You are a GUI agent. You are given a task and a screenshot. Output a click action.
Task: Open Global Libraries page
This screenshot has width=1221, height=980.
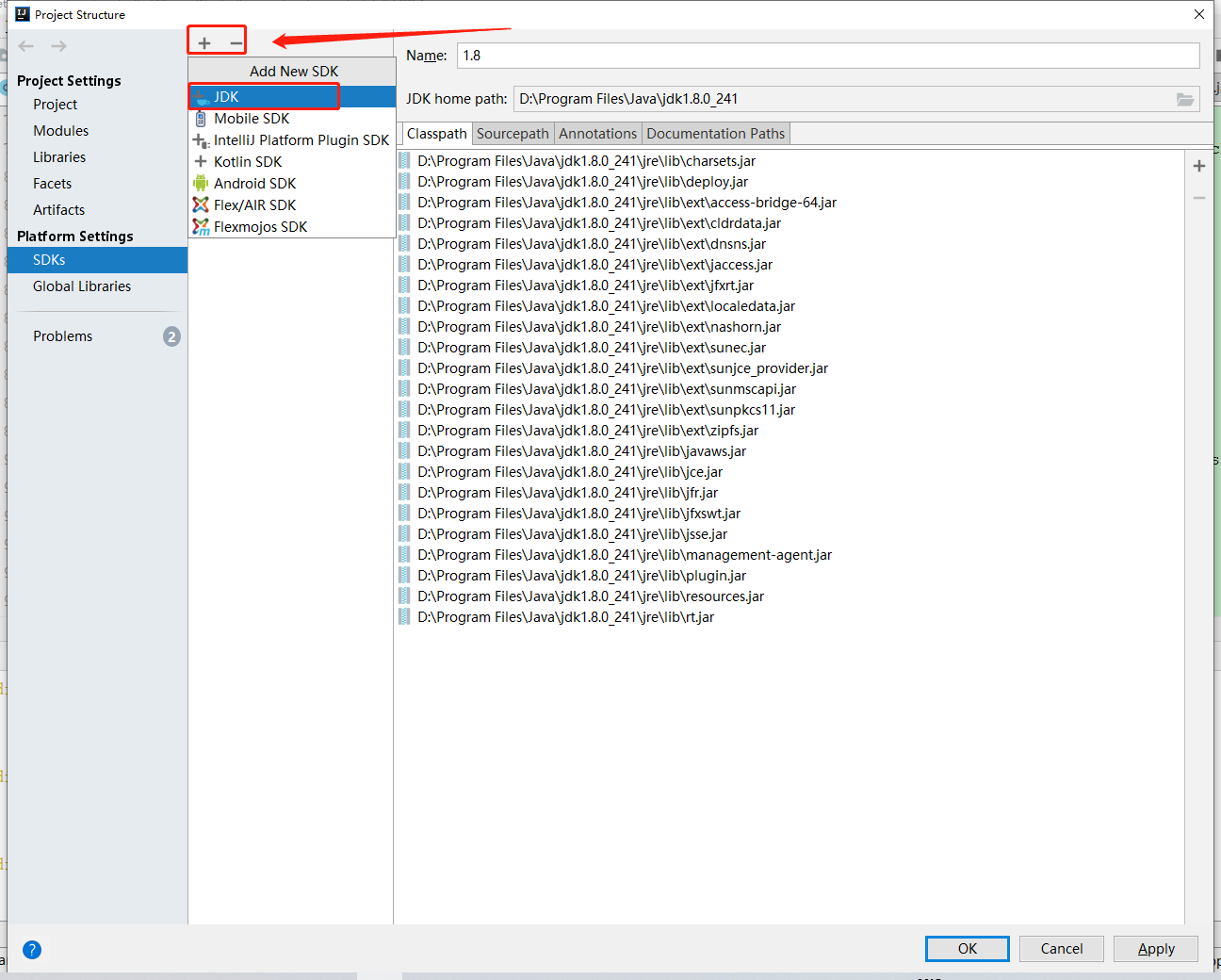tap(97, 286)
